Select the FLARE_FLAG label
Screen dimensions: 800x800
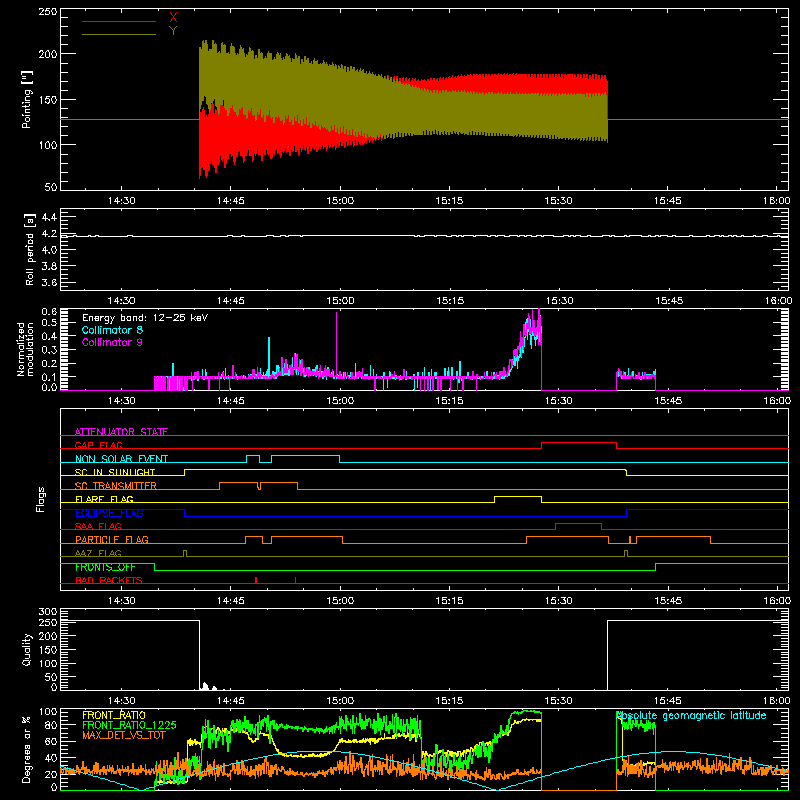pos(104,499)
